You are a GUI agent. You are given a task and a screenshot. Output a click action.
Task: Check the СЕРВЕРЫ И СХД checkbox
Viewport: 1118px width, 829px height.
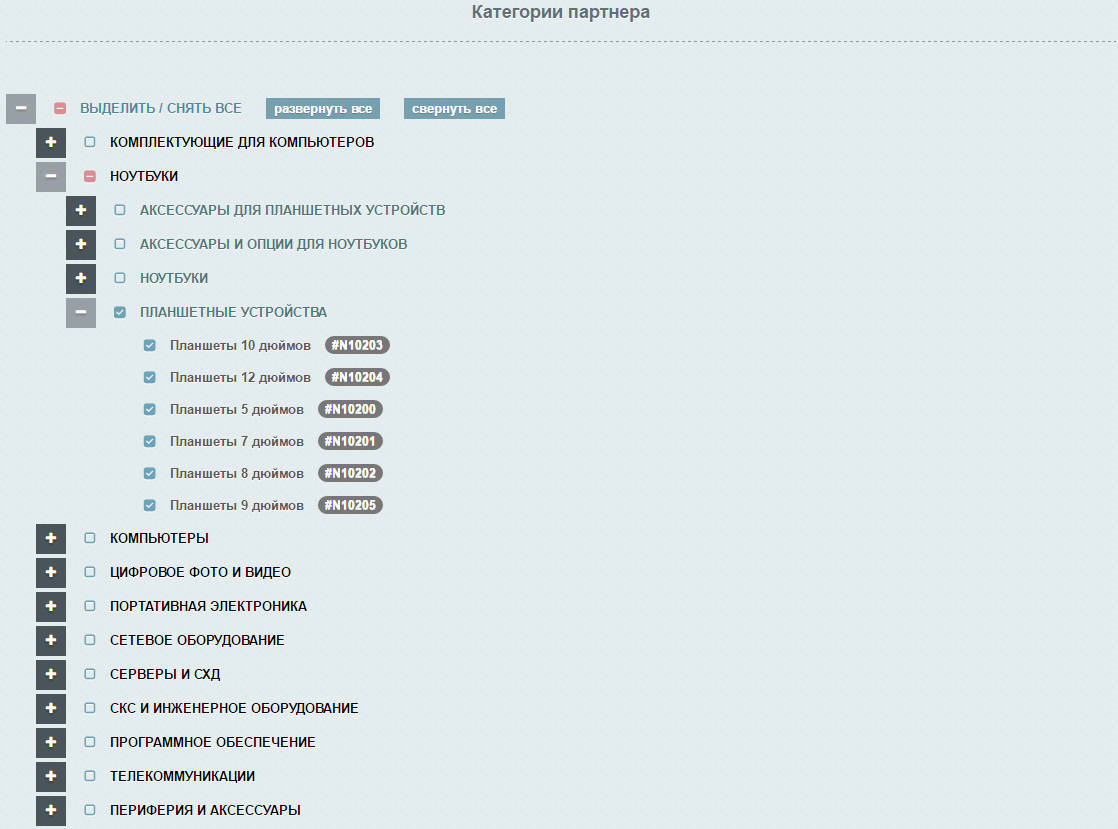(90, 674)
